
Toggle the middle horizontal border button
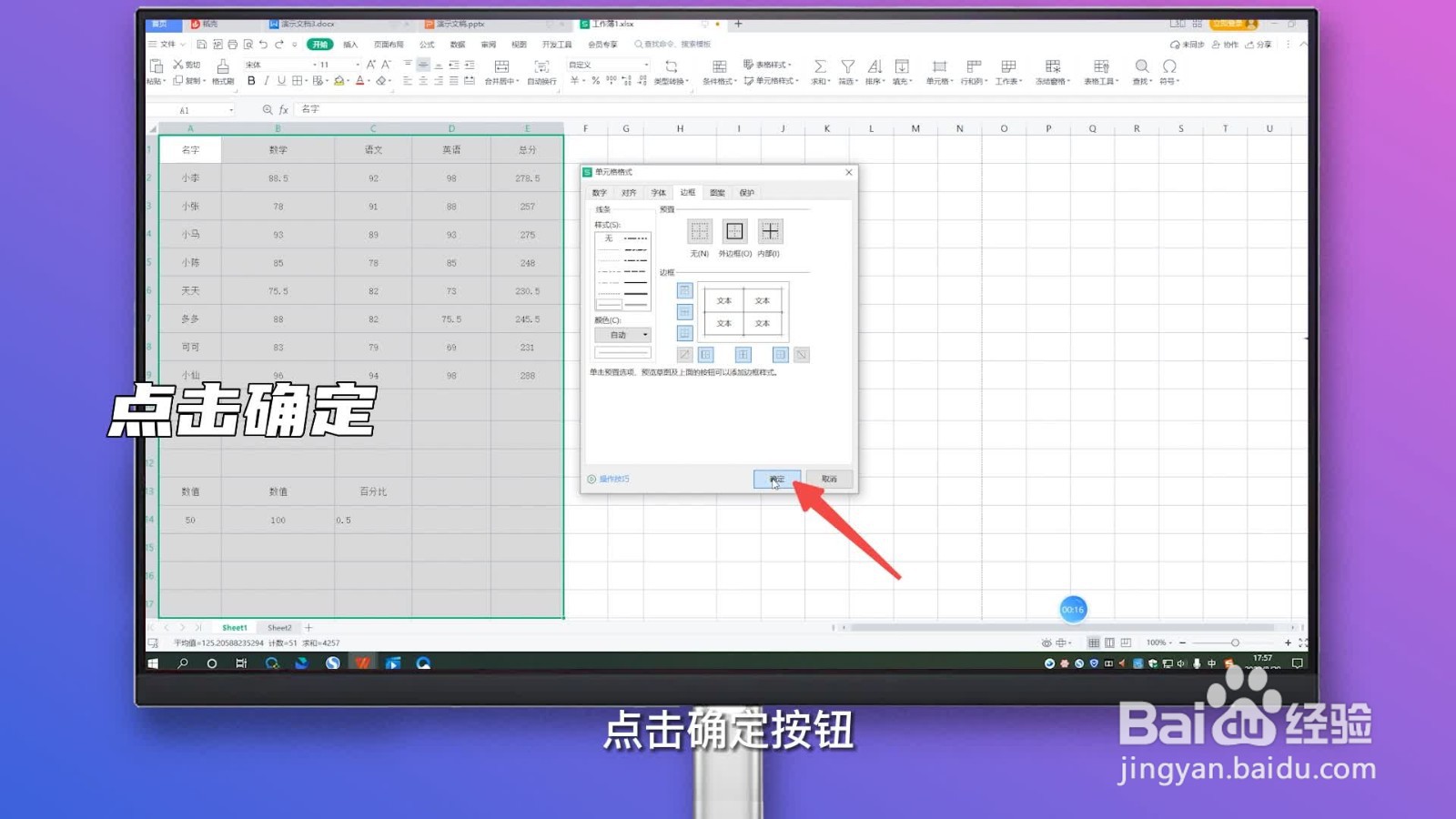click(x=685, y=312)
